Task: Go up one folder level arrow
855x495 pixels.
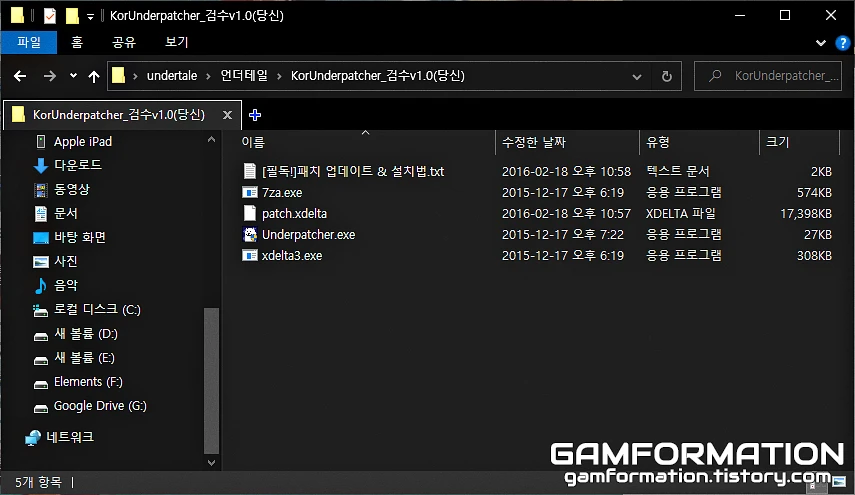Action: pos(94,76)
